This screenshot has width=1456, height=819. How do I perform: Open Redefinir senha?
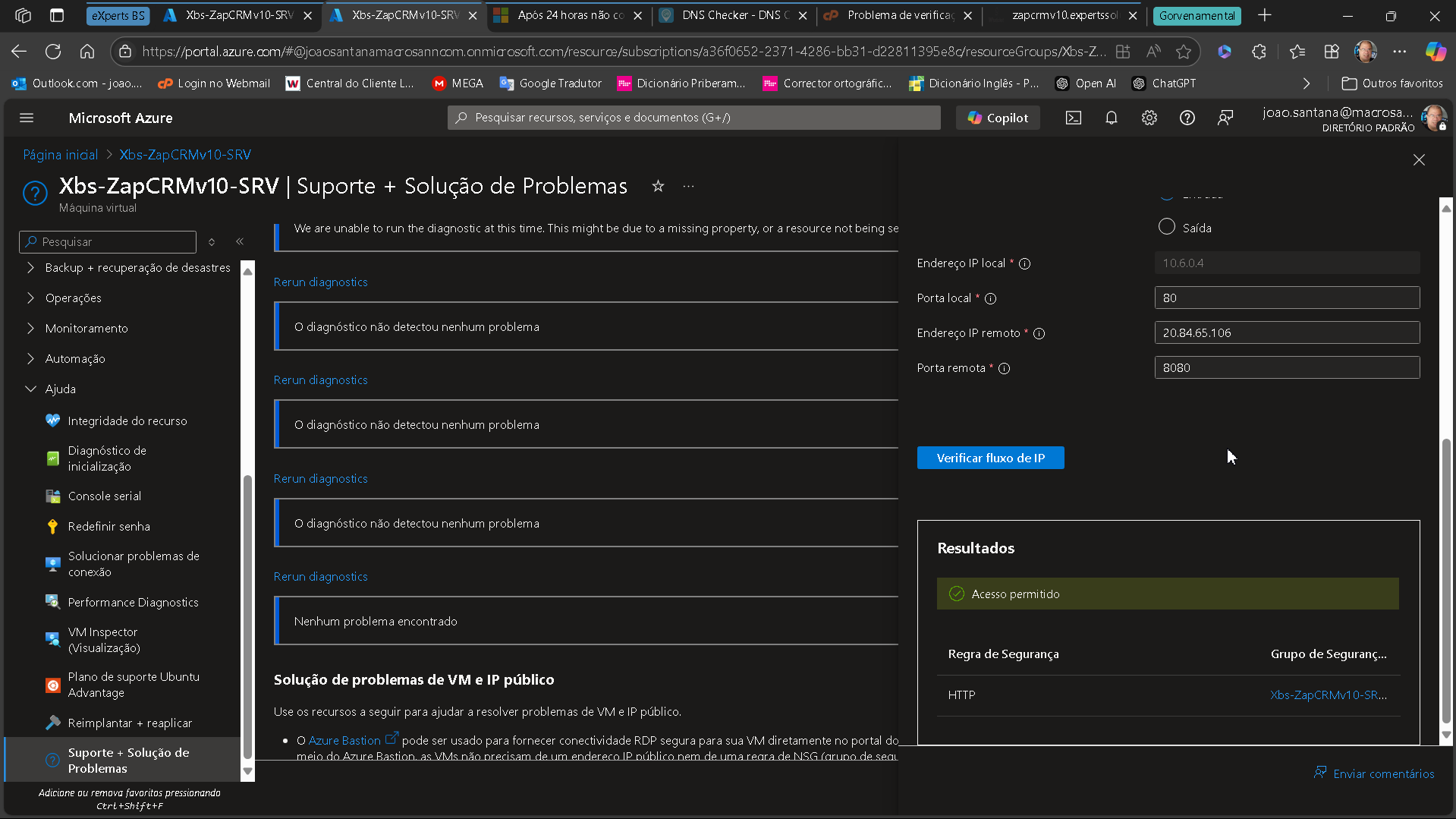tap(109, 526)
